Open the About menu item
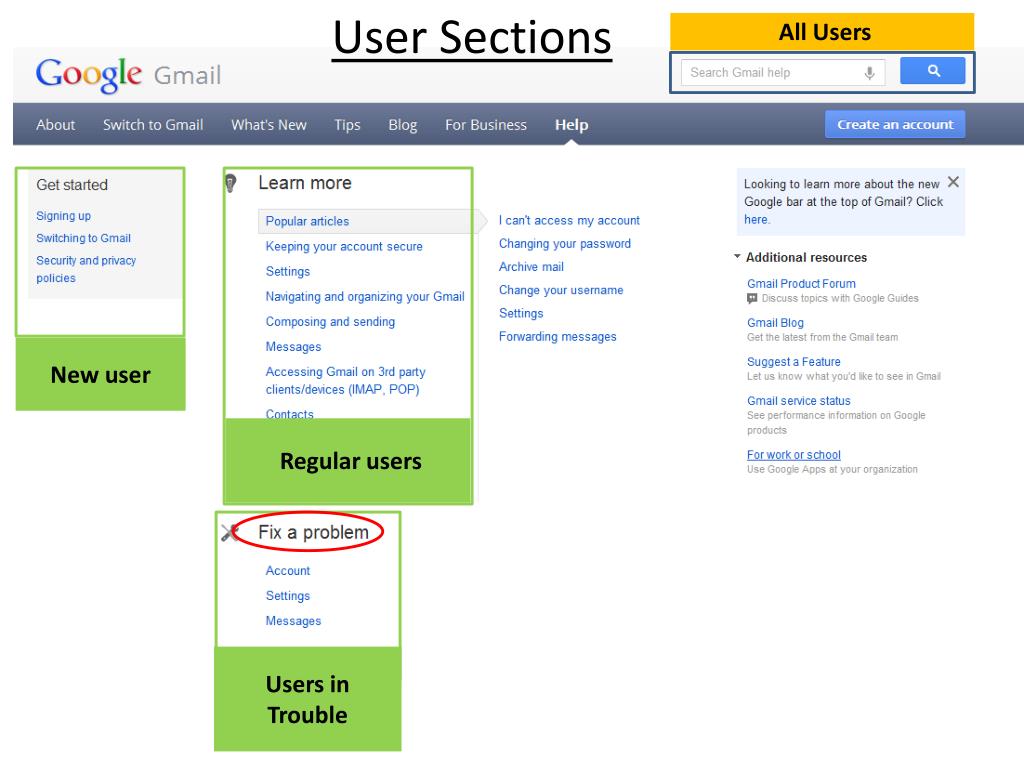Screen dimensions: 1024x768 (x=56, y=125)
